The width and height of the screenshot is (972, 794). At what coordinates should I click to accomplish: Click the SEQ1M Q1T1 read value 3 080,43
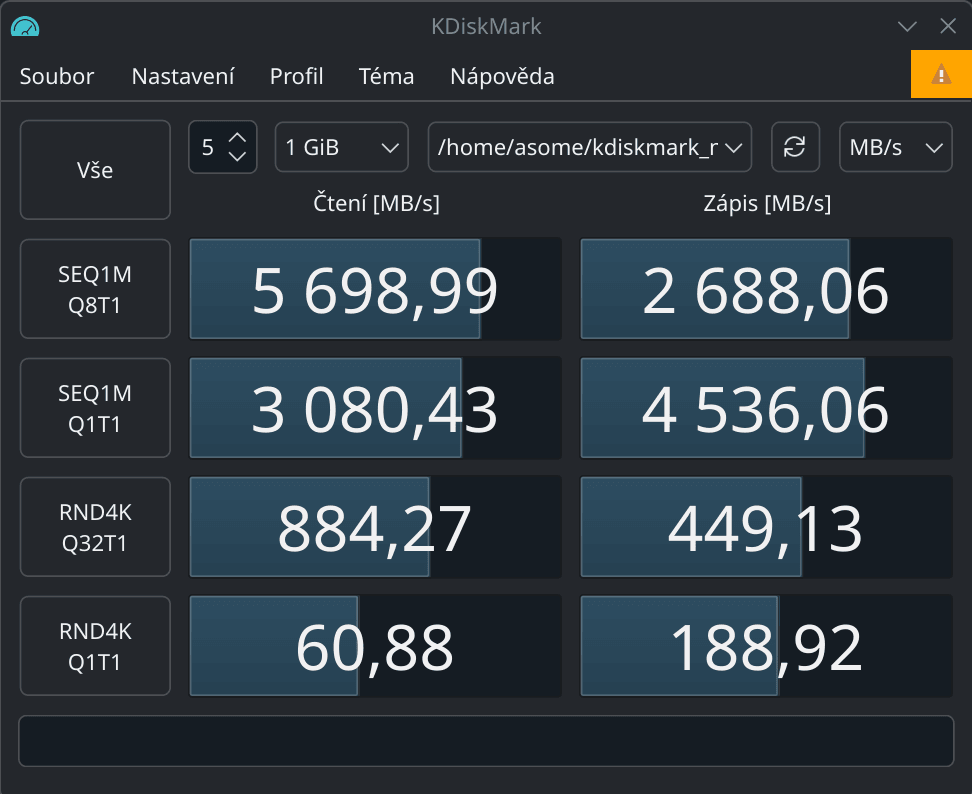coord(375,408)
